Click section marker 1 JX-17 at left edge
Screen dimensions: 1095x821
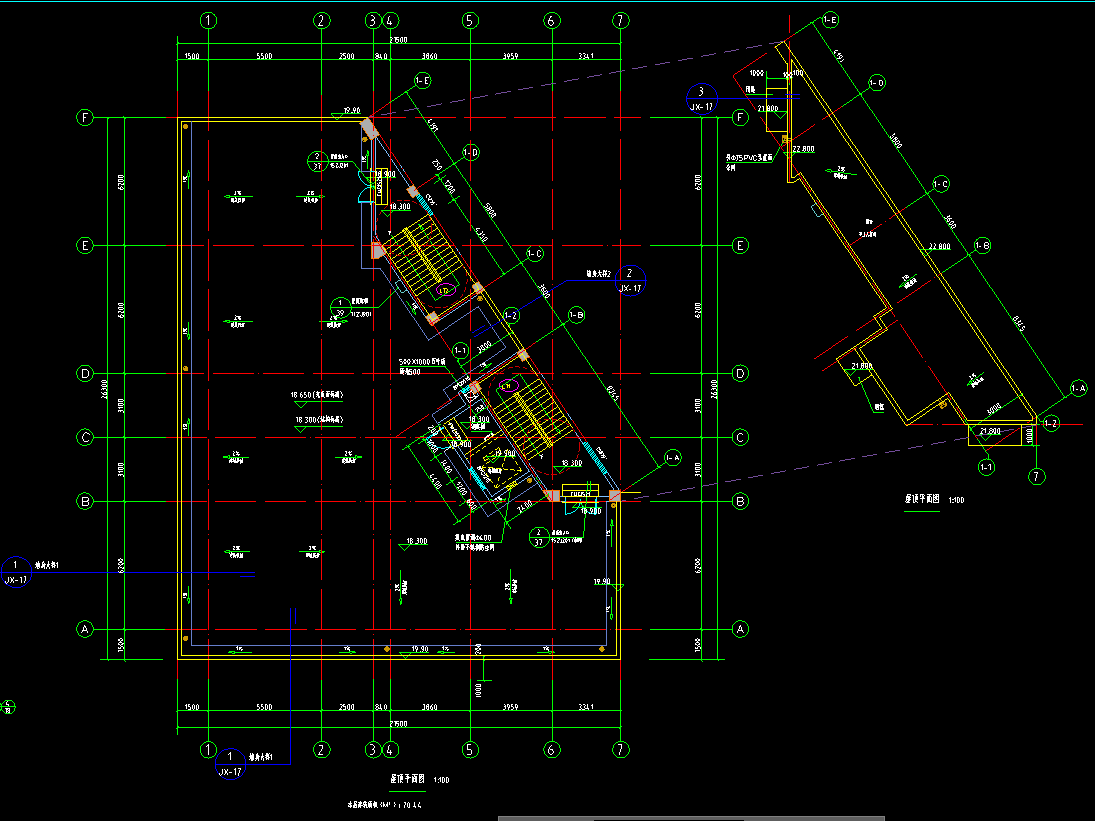[x=15, y=570]
